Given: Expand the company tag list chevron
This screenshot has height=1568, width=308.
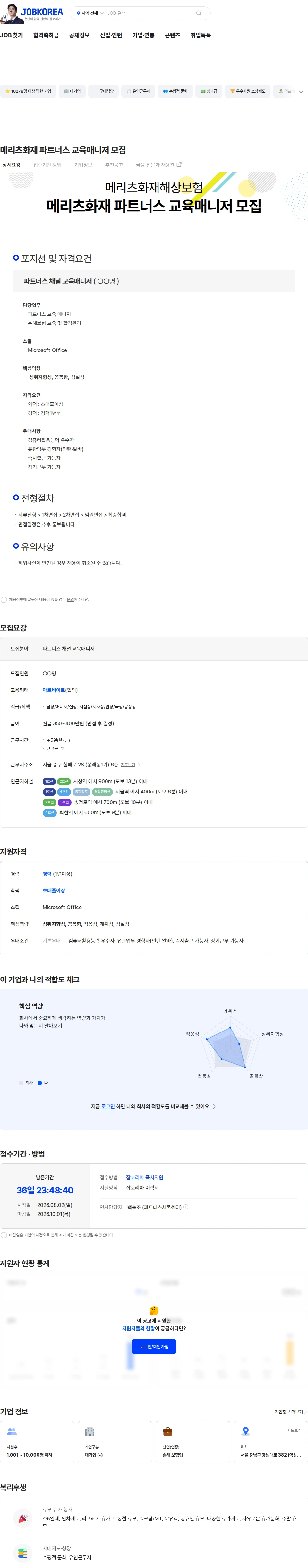Looking at the screenshot, I should [x=301, y=92].
